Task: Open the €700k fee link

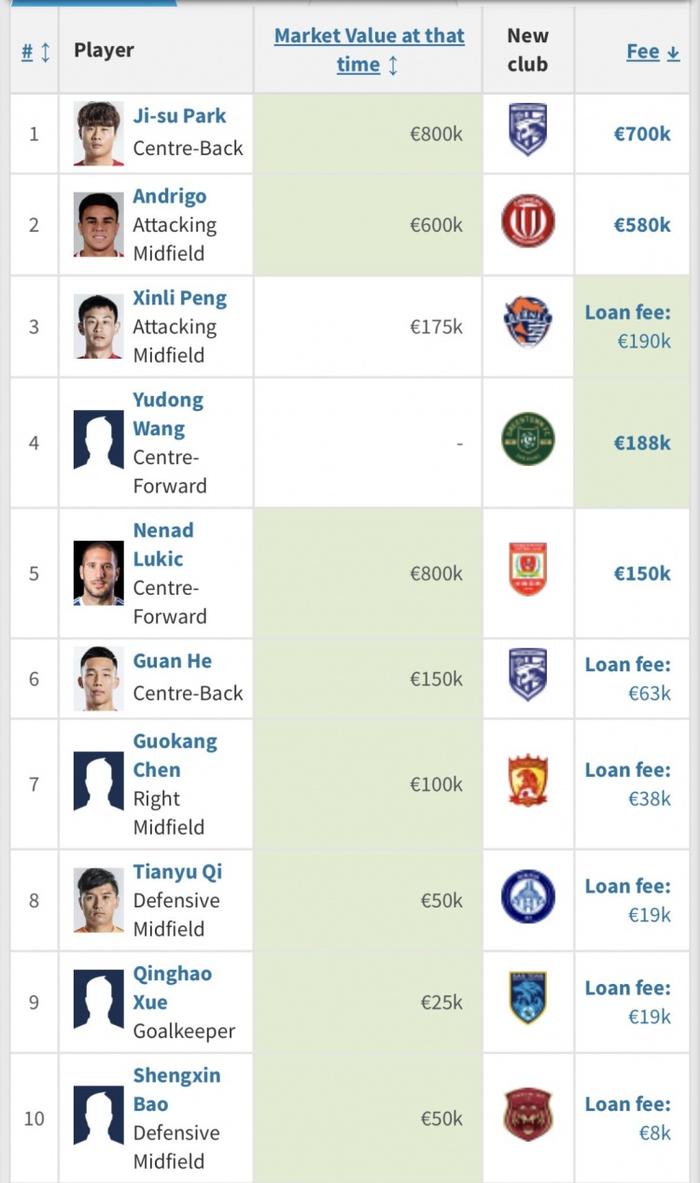Action: [642, 134]
